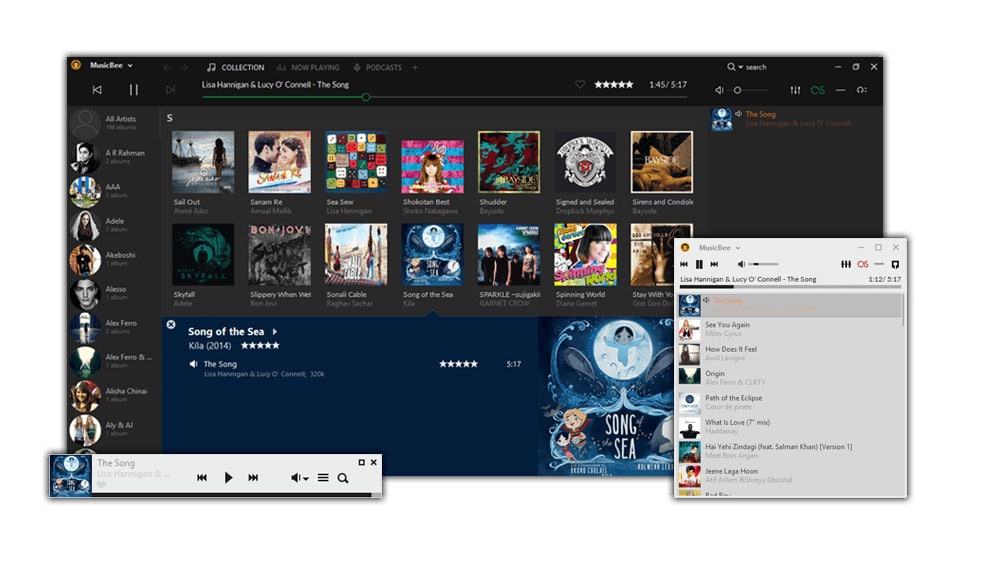Open the MusicBee menu in main window
The image size is (1000, 562).
pyautogui.click(x=111, y=65)
